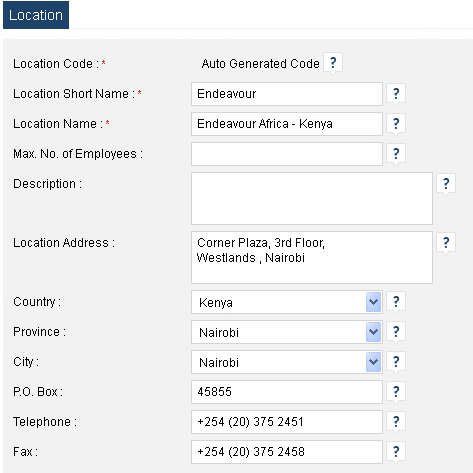Show help for Location Address
Screen dimensions: 473x473
(x=446, y=243)
